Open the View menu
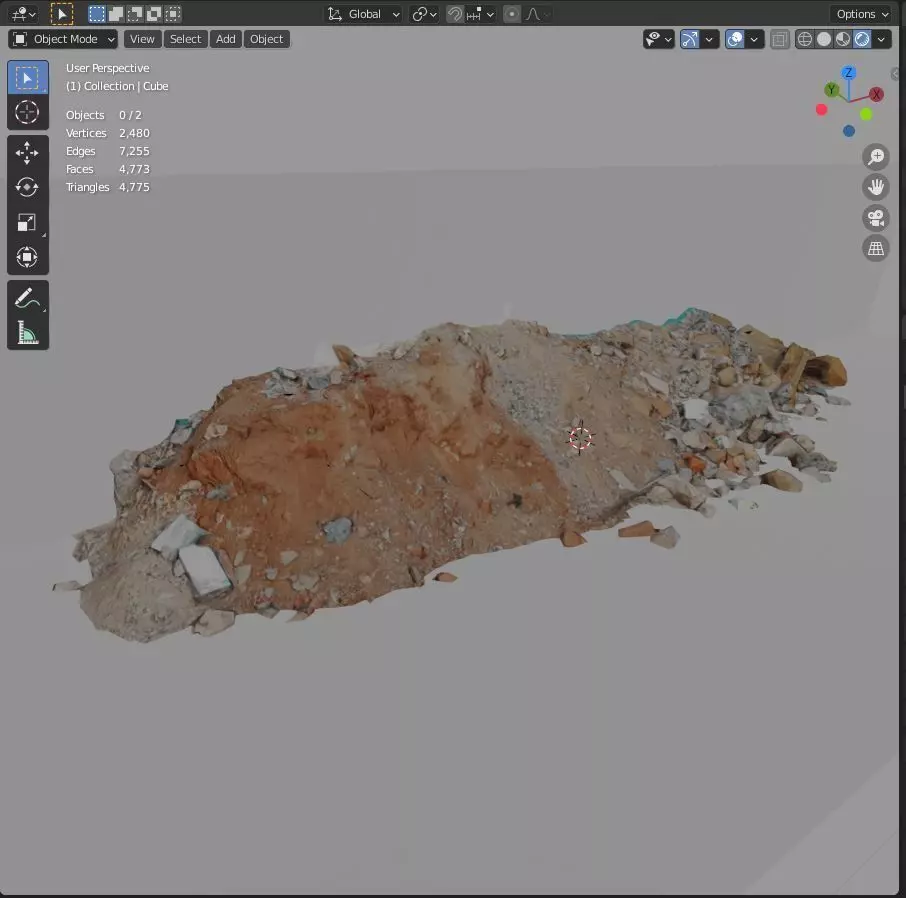The image size is (906, 898). (142, 39)
